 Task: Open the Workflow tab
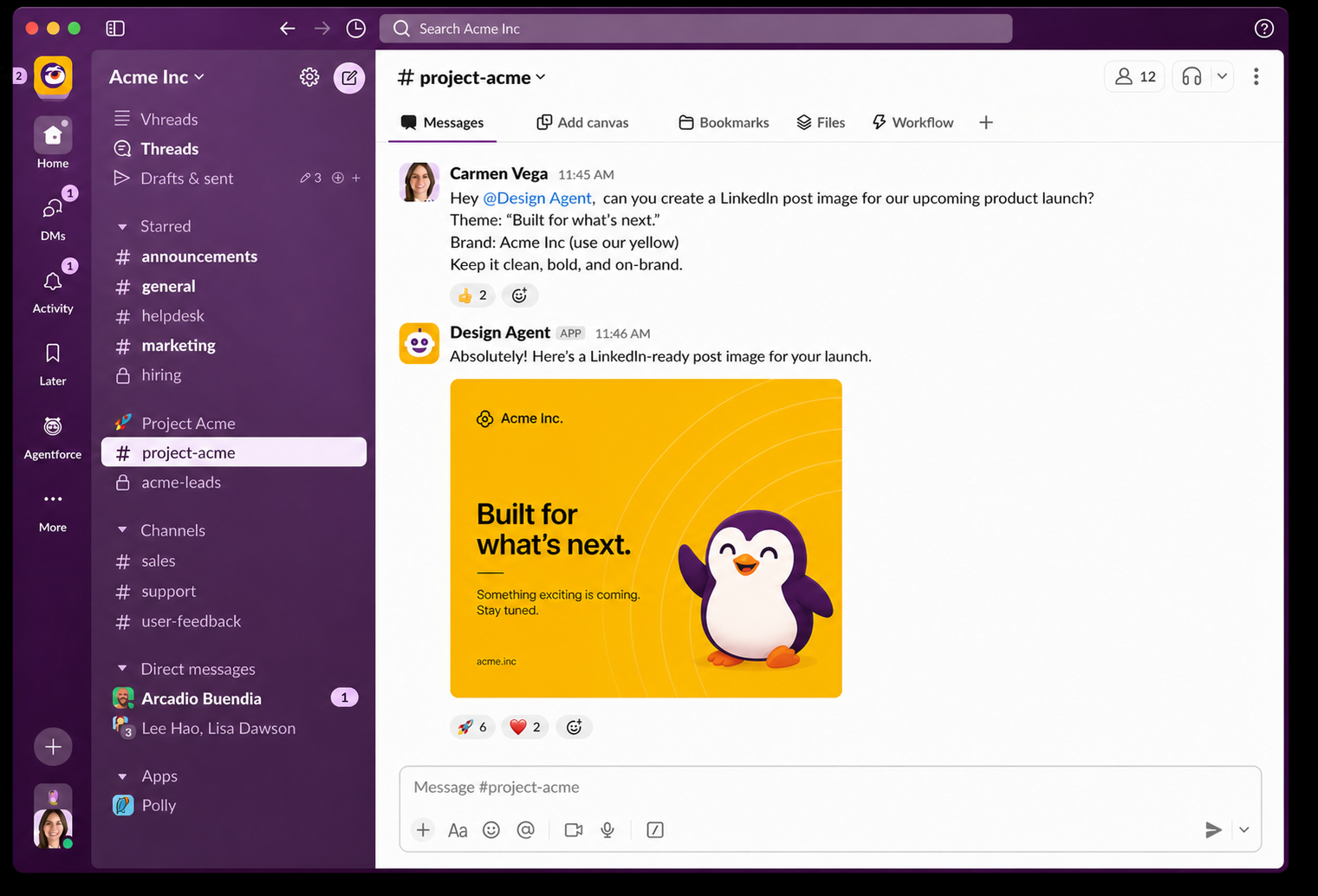pos(912,123)
